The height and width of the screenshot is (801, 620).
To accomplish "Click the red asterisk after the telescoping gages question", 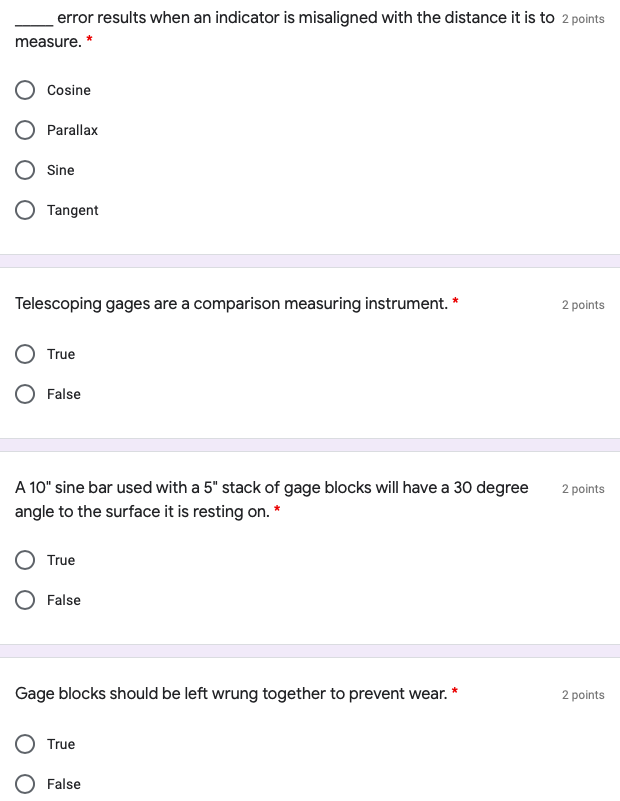I will pyautogui.click(x=456, y=301).
